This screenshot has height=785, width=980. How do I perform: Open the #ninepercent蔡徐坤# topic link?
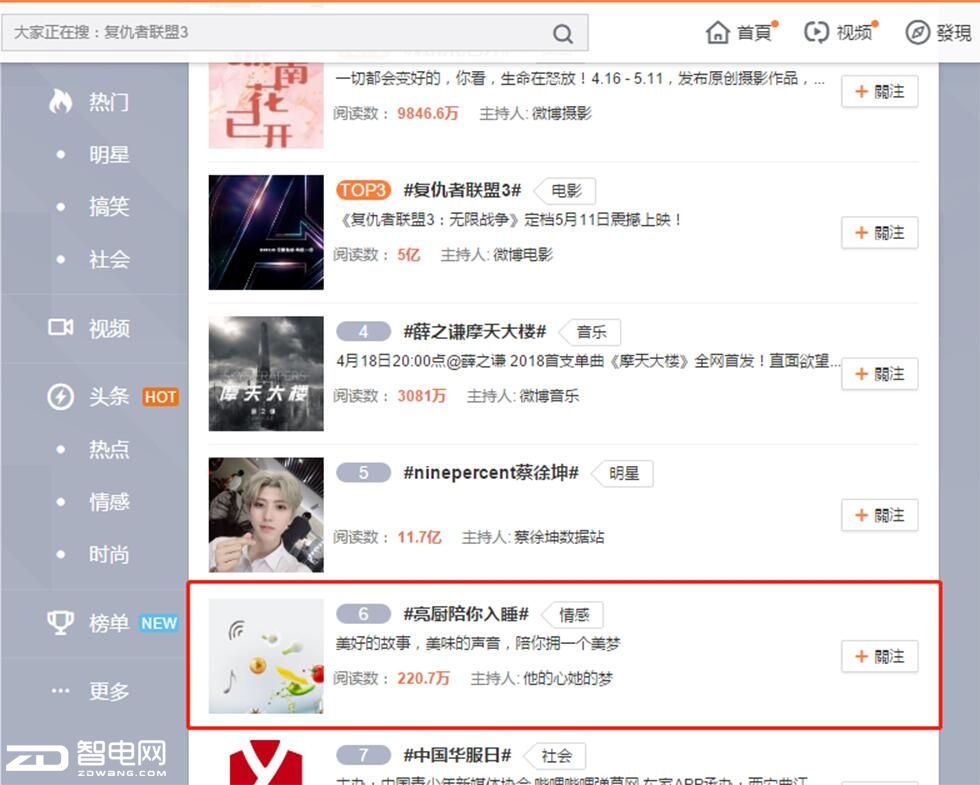[491, 473]
